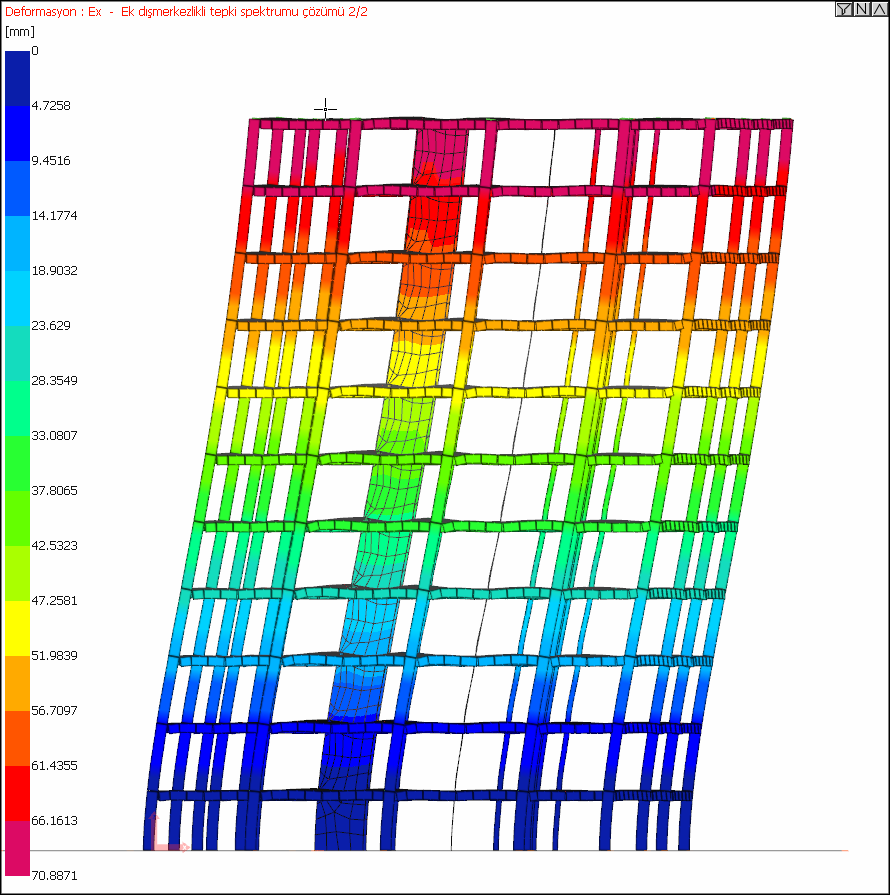
Task: Click the gray ground baseline under structure
Action: coord(425,851)
